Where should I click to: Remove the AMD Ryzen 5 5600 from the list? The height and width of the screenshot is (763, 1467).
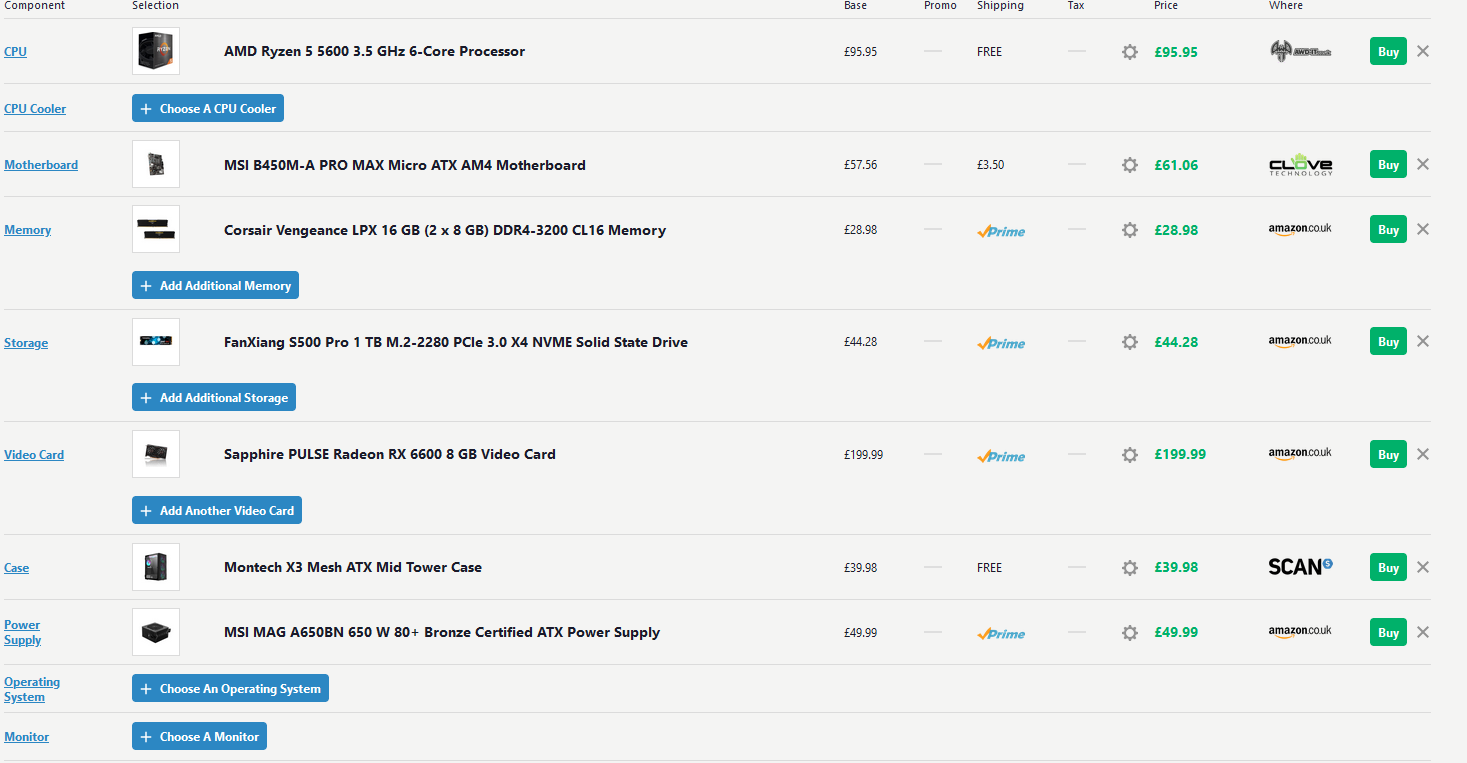(x=1423, y=51)
